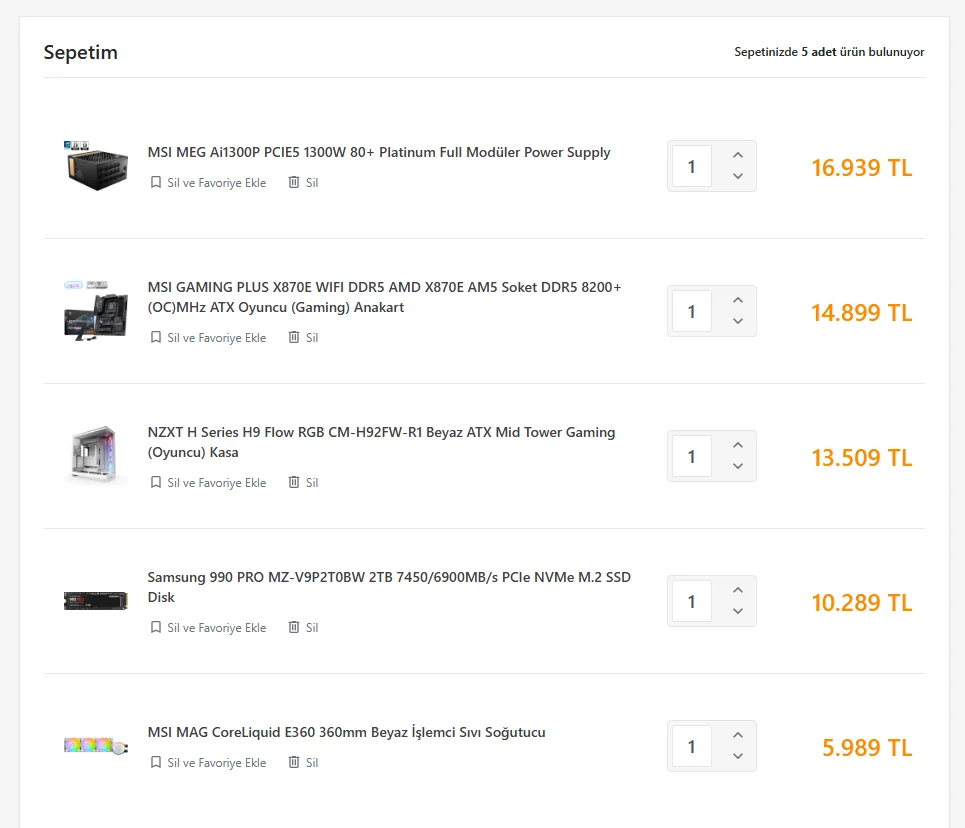
Task: Click bookmark icon for NZXT H9 Flow case
Action: [x=155, y=483]
